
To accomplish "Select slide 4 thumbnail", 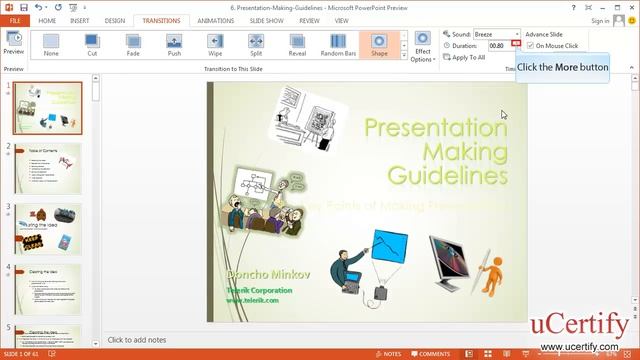I will (x=48, y=289).
